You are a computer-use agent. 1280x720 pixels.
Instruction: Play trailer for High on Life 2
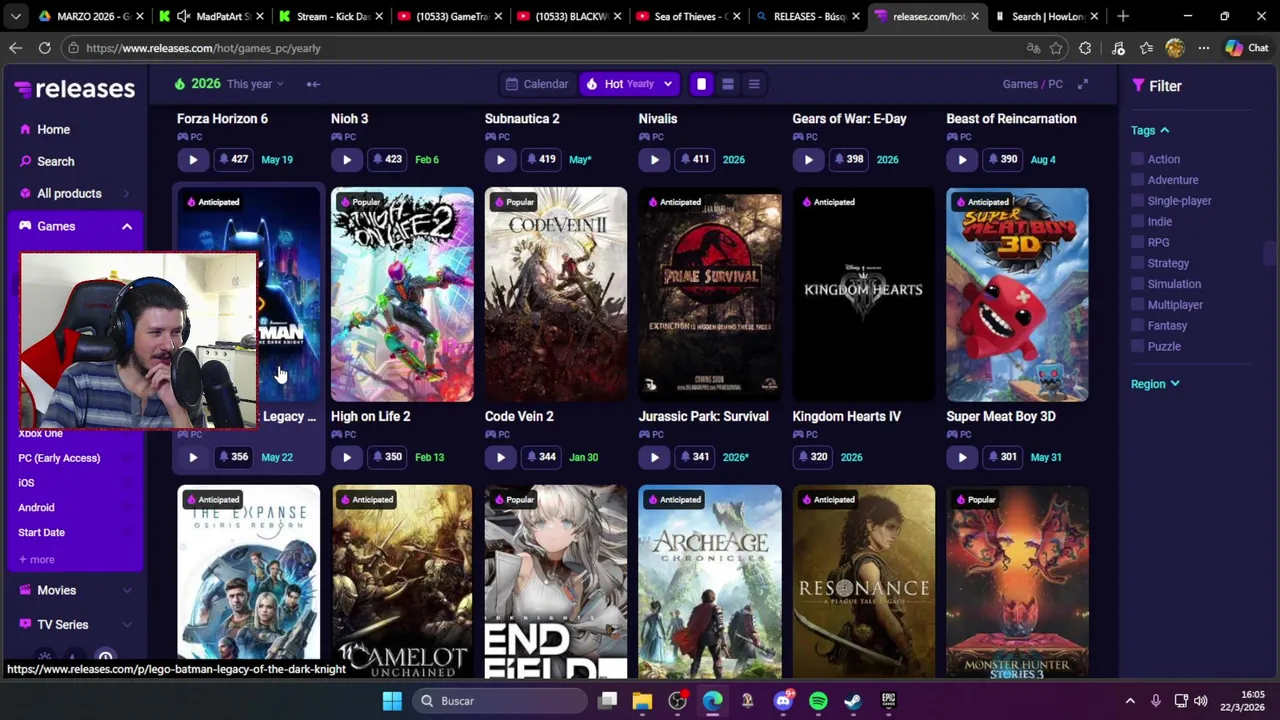pos(347,457)
